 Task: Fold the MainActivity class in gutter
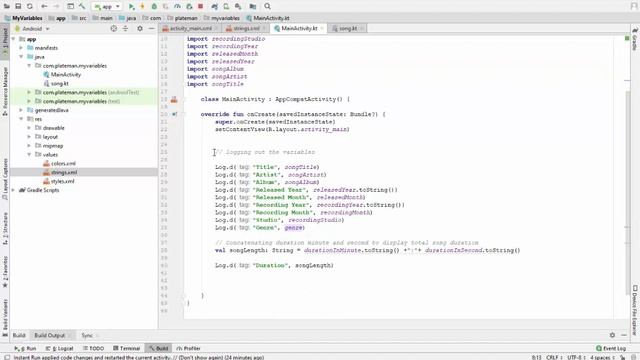[183, 99]
